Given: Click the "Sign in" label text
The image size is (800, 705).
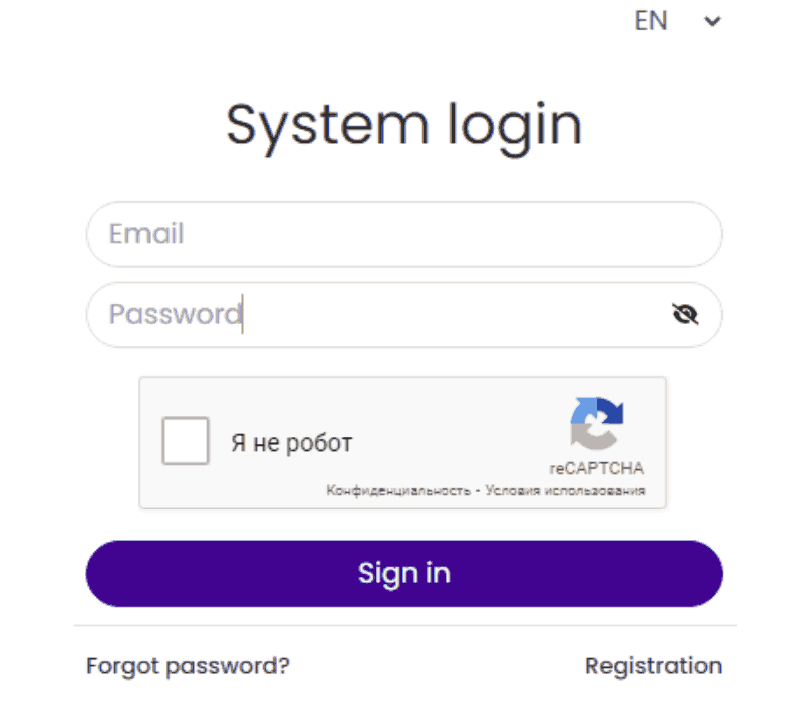Looking at the screenshot, I should [x=404, y=573].
